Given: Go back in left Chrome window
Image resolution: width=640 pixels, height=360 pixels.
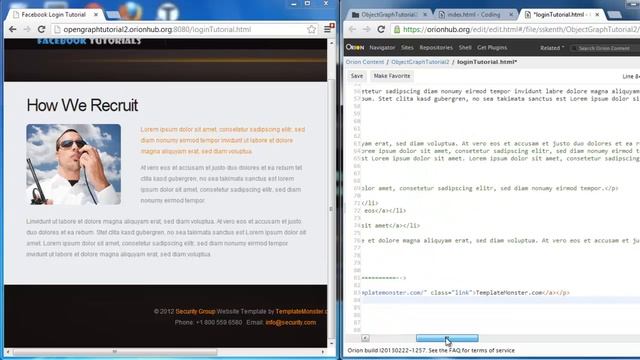Looking at the screenshot, I should [x=13, y=29].
